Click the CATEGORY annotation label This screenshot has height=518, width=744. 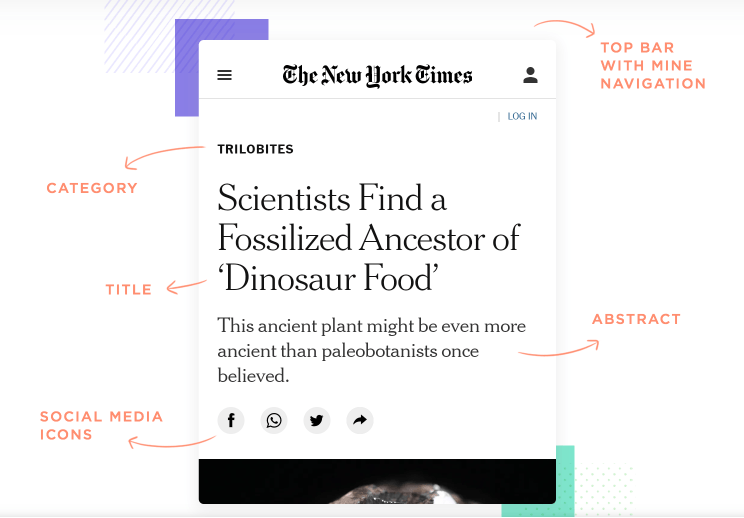tap(92, 188)
